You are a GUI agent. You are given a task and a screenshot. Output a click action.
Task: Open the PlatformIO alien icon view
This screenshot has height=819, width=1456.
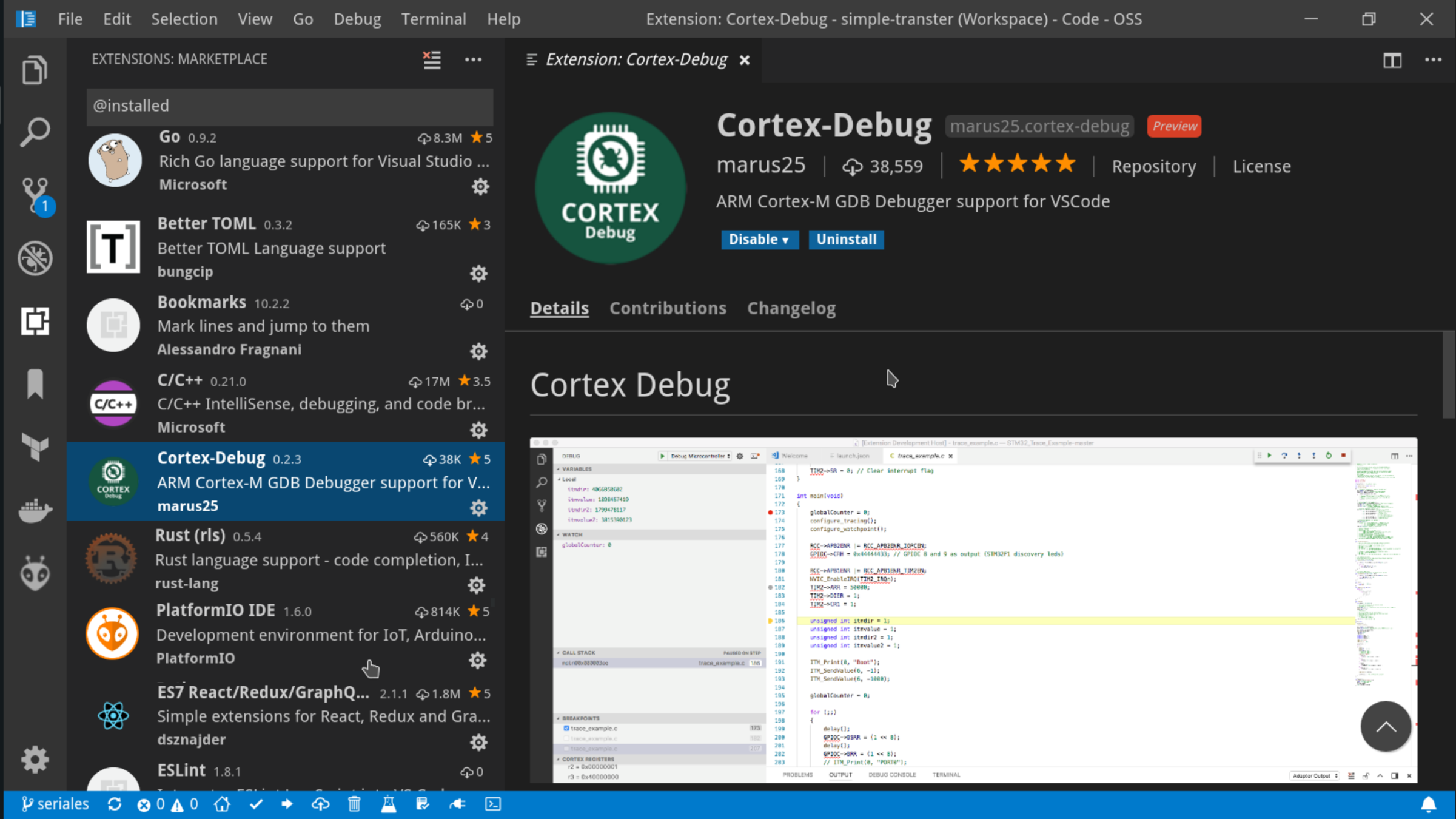35,573
